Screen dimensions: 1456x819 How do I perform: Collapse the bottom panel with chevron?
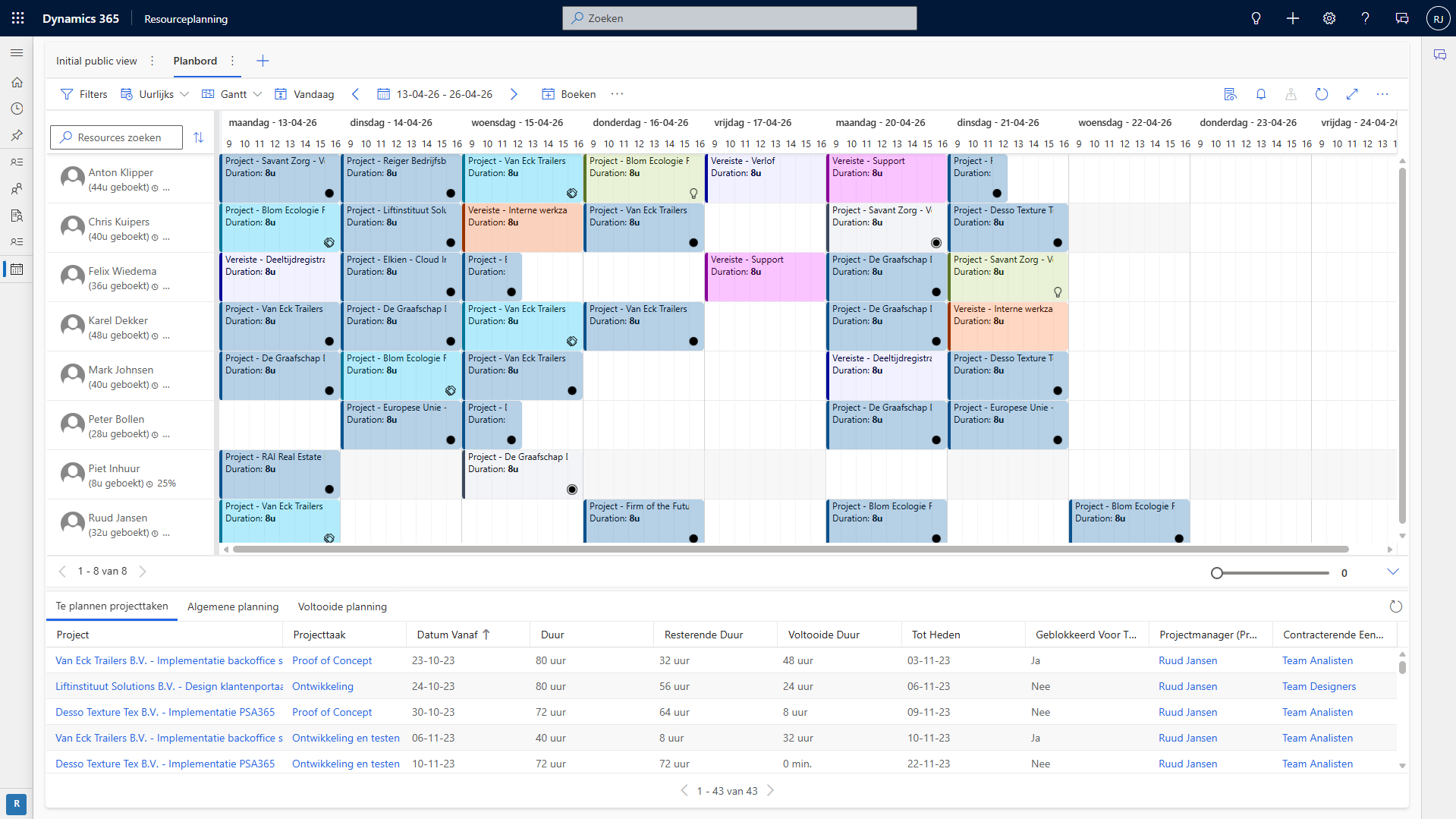(x=1392, y=572)
